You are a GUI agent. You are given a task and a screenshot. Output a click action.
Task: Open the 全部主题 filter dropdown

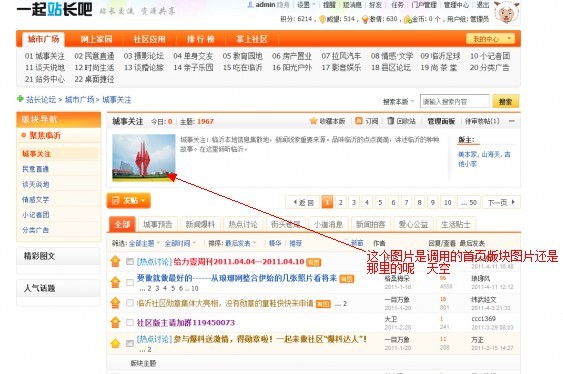click(144, 243)
